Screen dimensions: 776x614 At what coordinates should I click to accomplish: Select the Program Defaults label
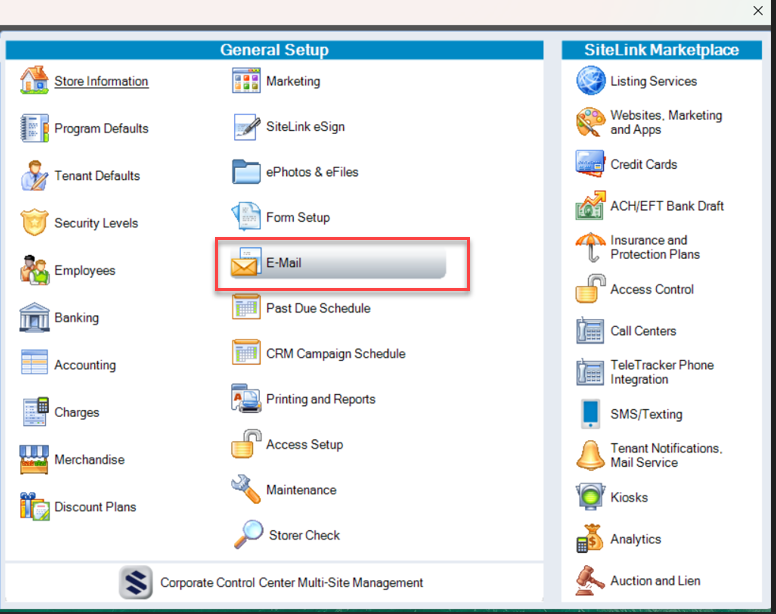coord(101,129)
